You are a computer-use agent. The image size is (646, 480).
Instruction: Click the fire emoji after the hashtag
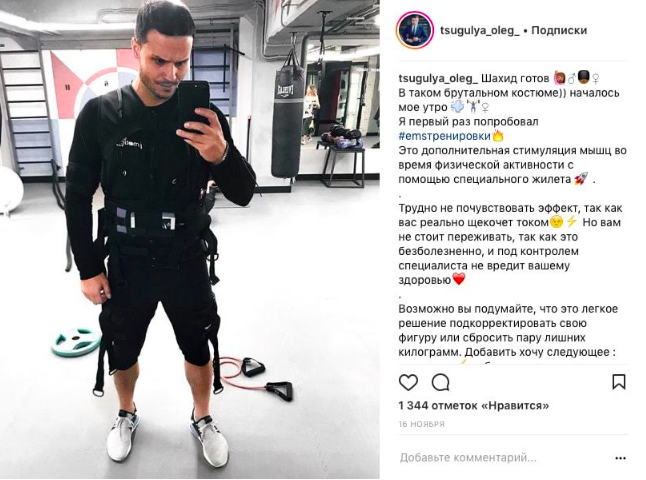point(498,136)
